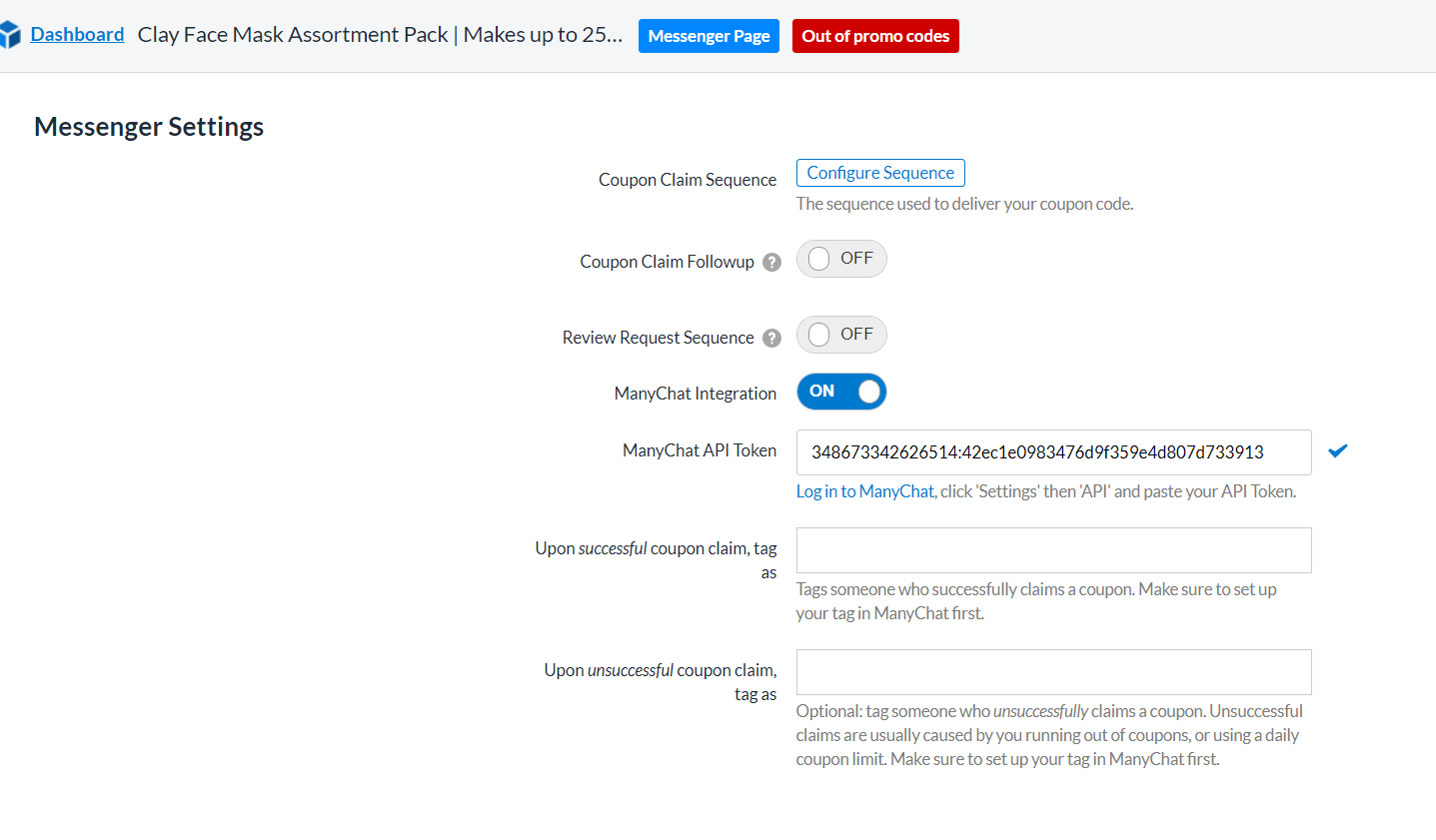The height and width of the screenshot is (840, 1436).
Task: Click 'Upon unsuccessful coupon claim, tag as' label
Action: click(x=660, y=682)
